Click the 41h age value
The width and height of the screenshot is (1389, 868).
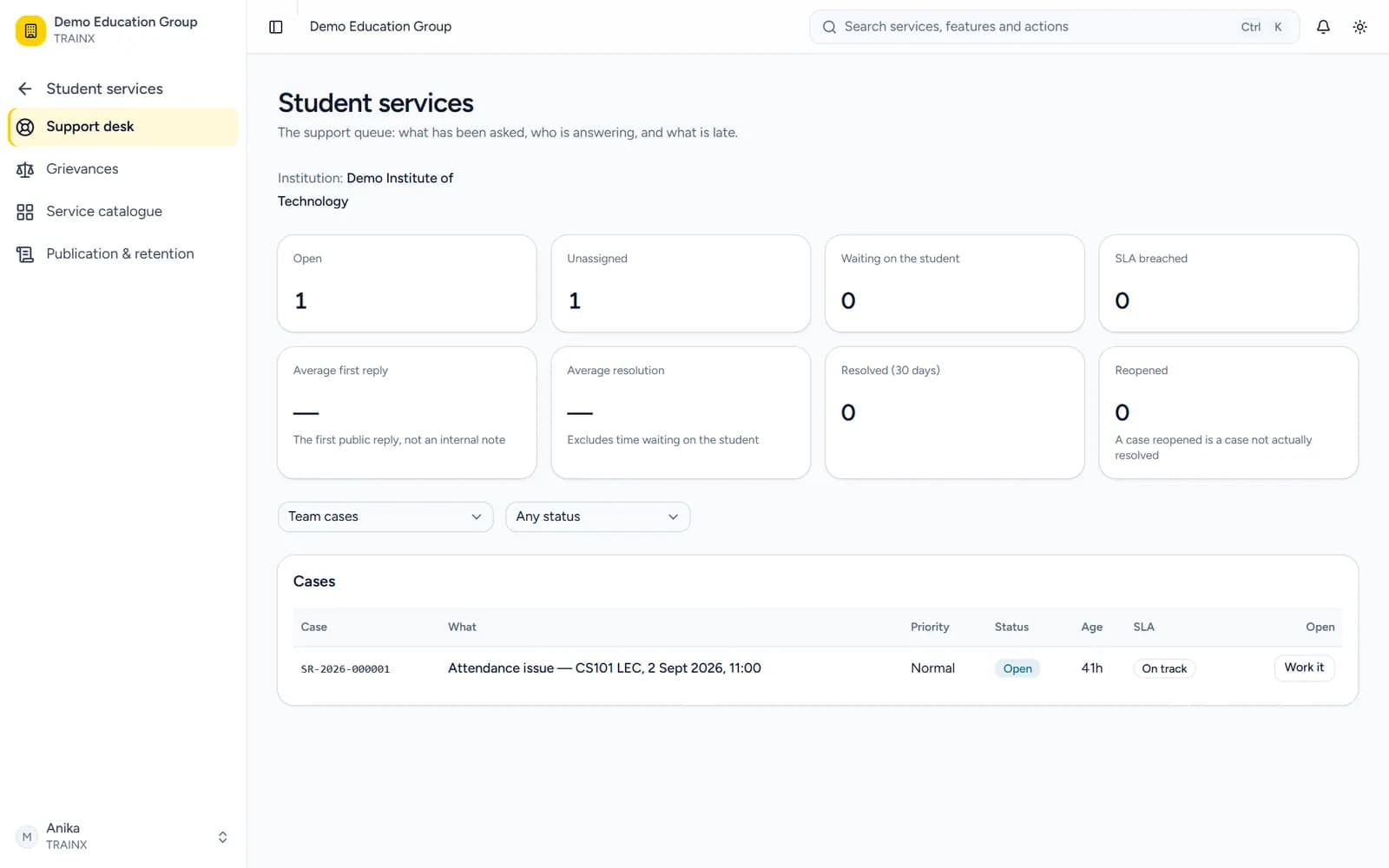pyautogui.click(x=1092, y=668)
